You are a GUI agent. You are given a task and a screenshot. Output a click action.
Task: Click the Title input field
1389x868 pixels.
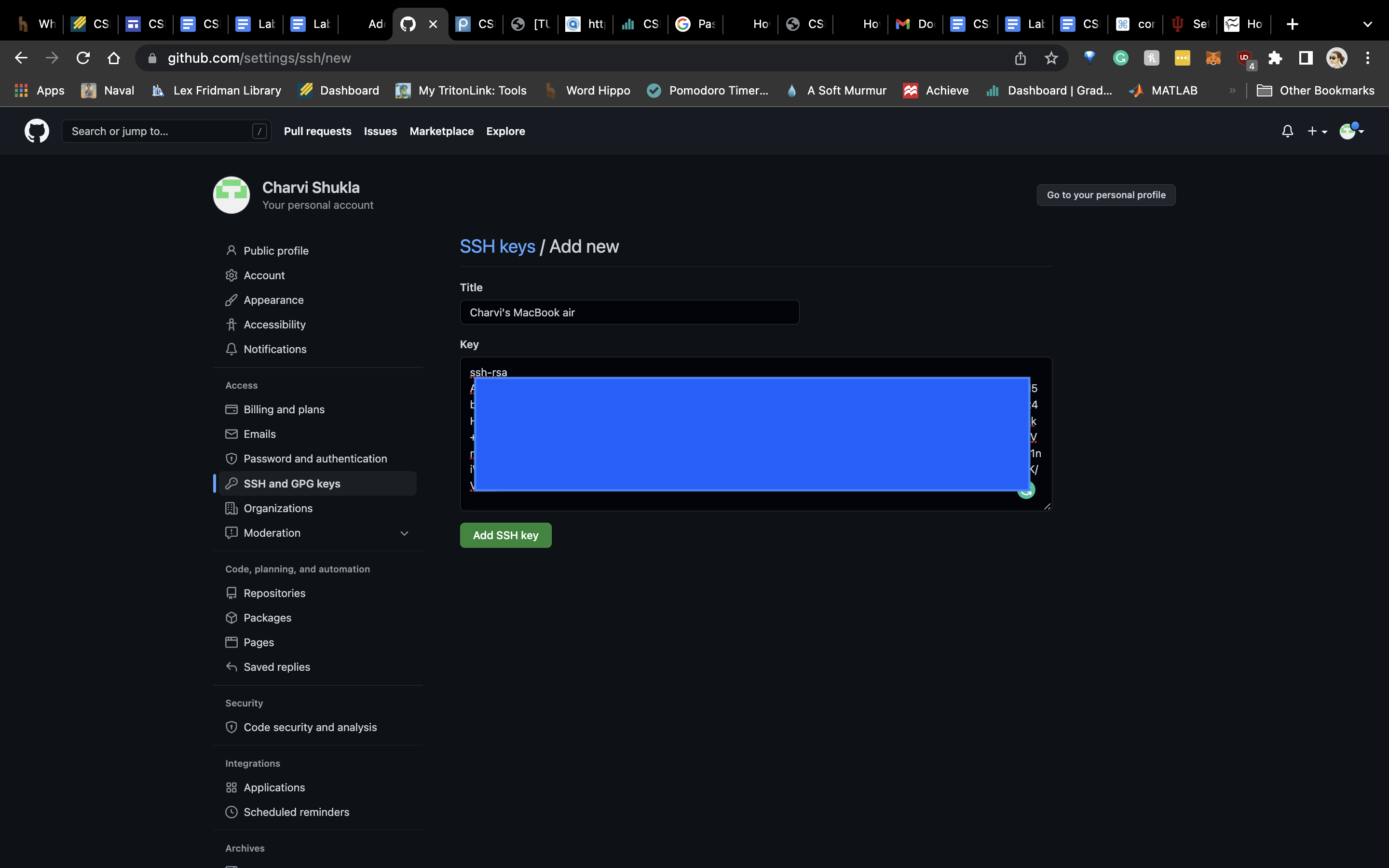(629, 312)
